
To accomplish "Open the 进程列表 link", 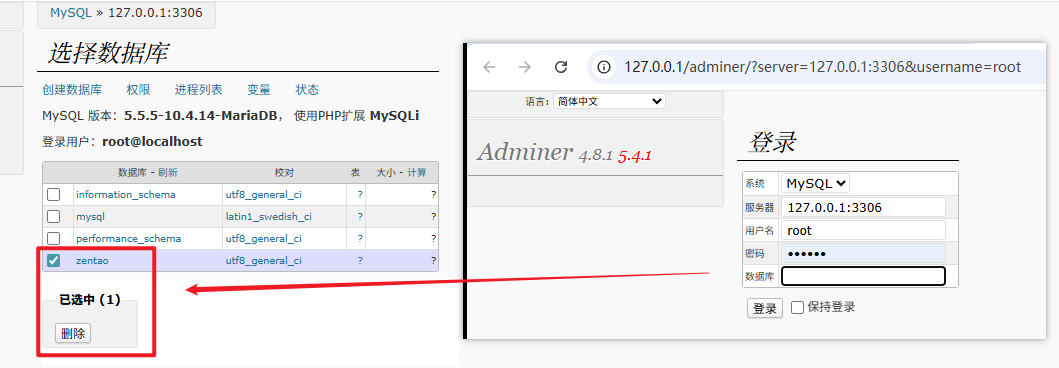I will pyautogui.click(x=199, y=90).
